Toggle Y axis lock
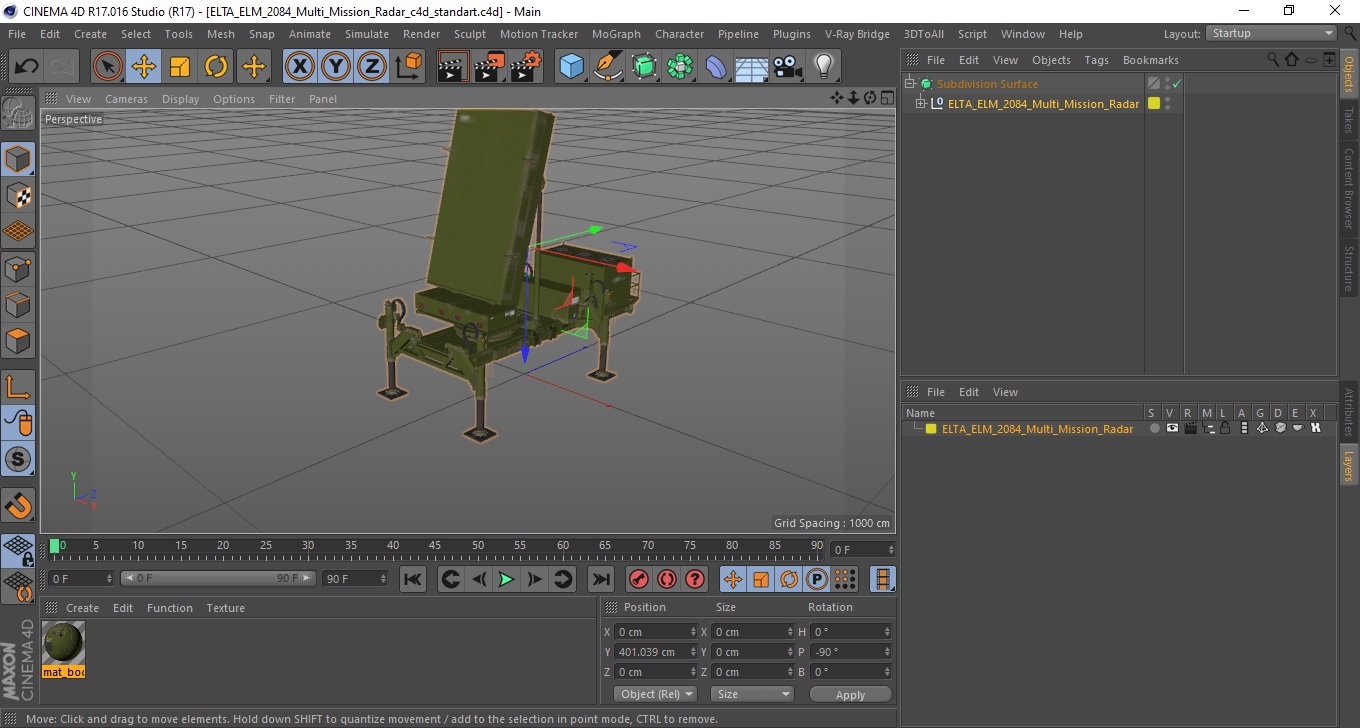This screenshot has width=1360, height=728. [336, 67]
